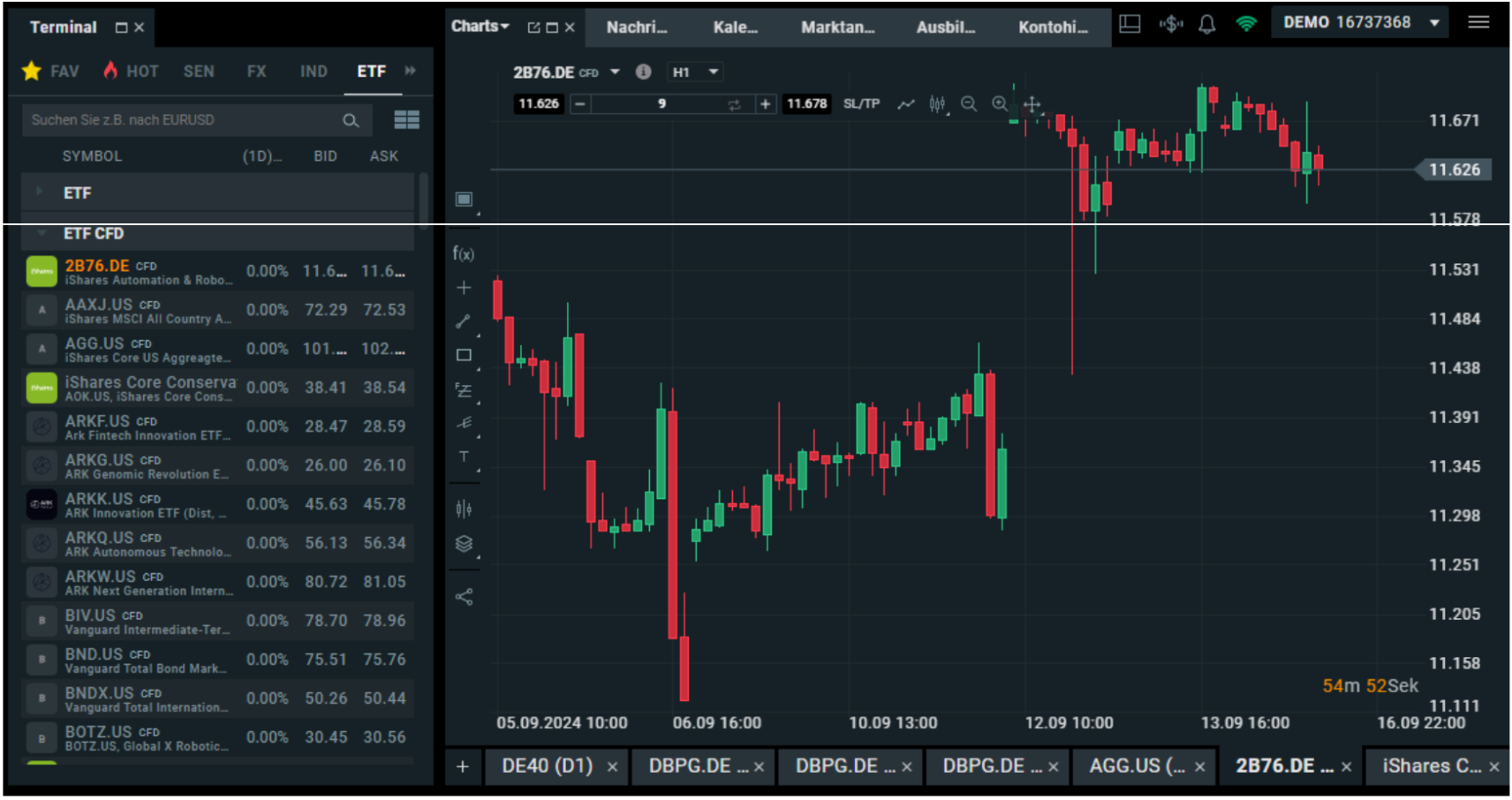Click the zoom in magnifier on chart
This screenshot has height=800, width=1512.
click(1001, 104)
